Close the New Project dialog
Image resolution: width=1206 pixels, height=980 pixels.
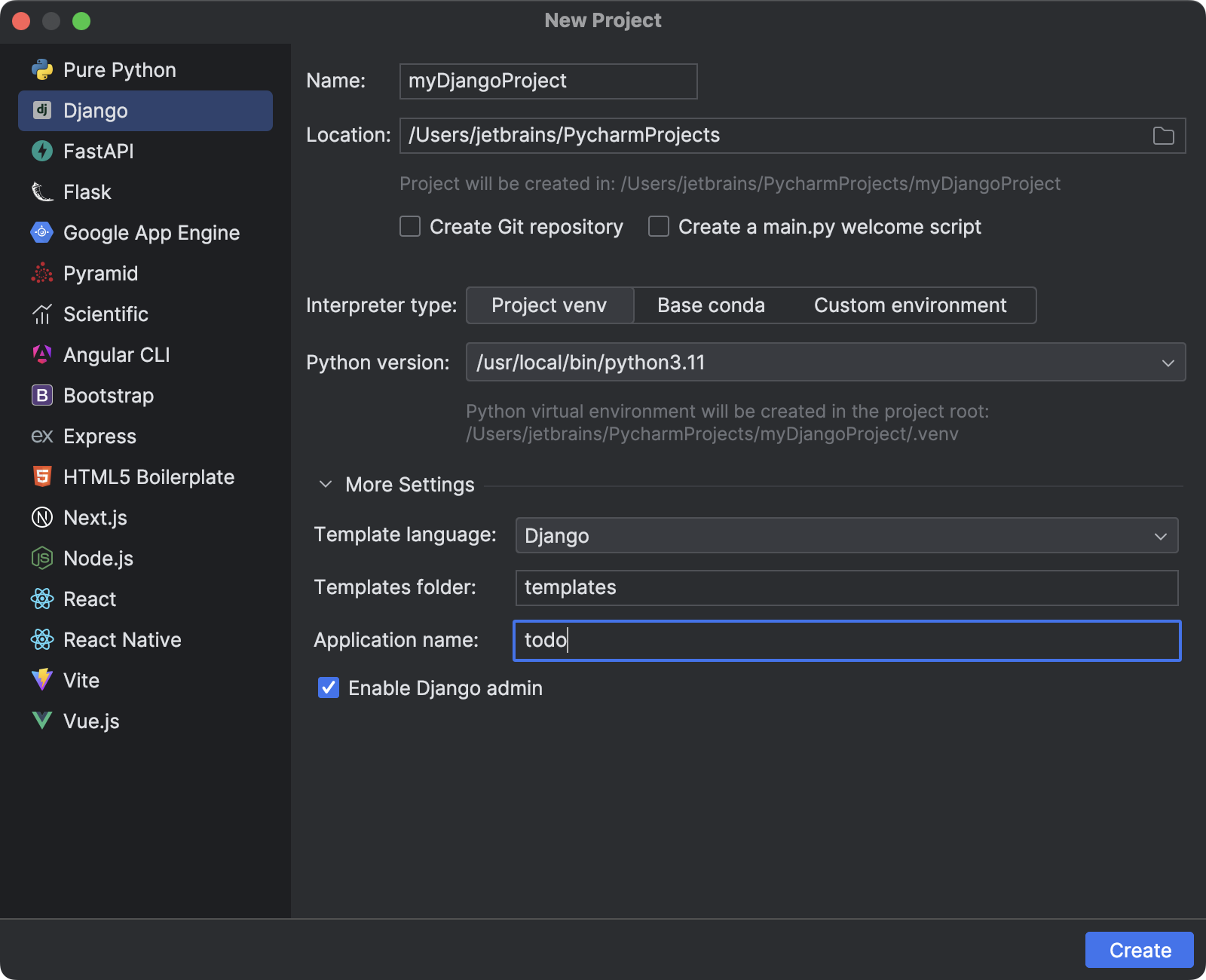tap(21, 21)
